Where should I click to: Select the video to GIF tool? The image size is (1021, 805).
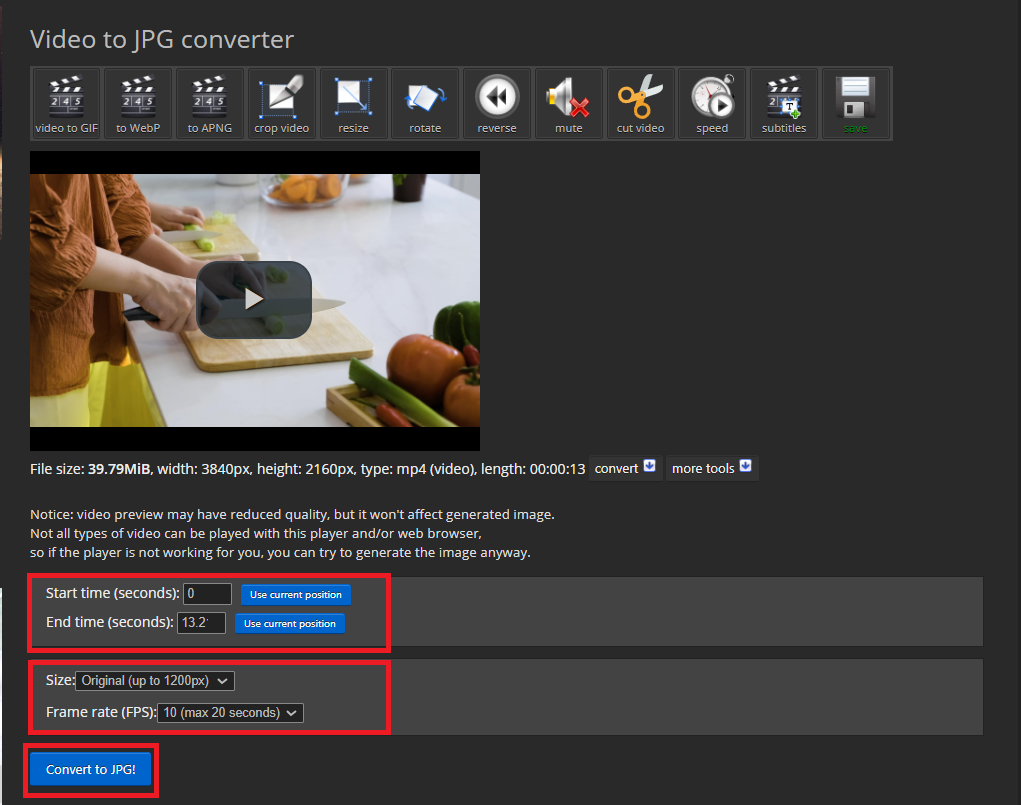66,103
